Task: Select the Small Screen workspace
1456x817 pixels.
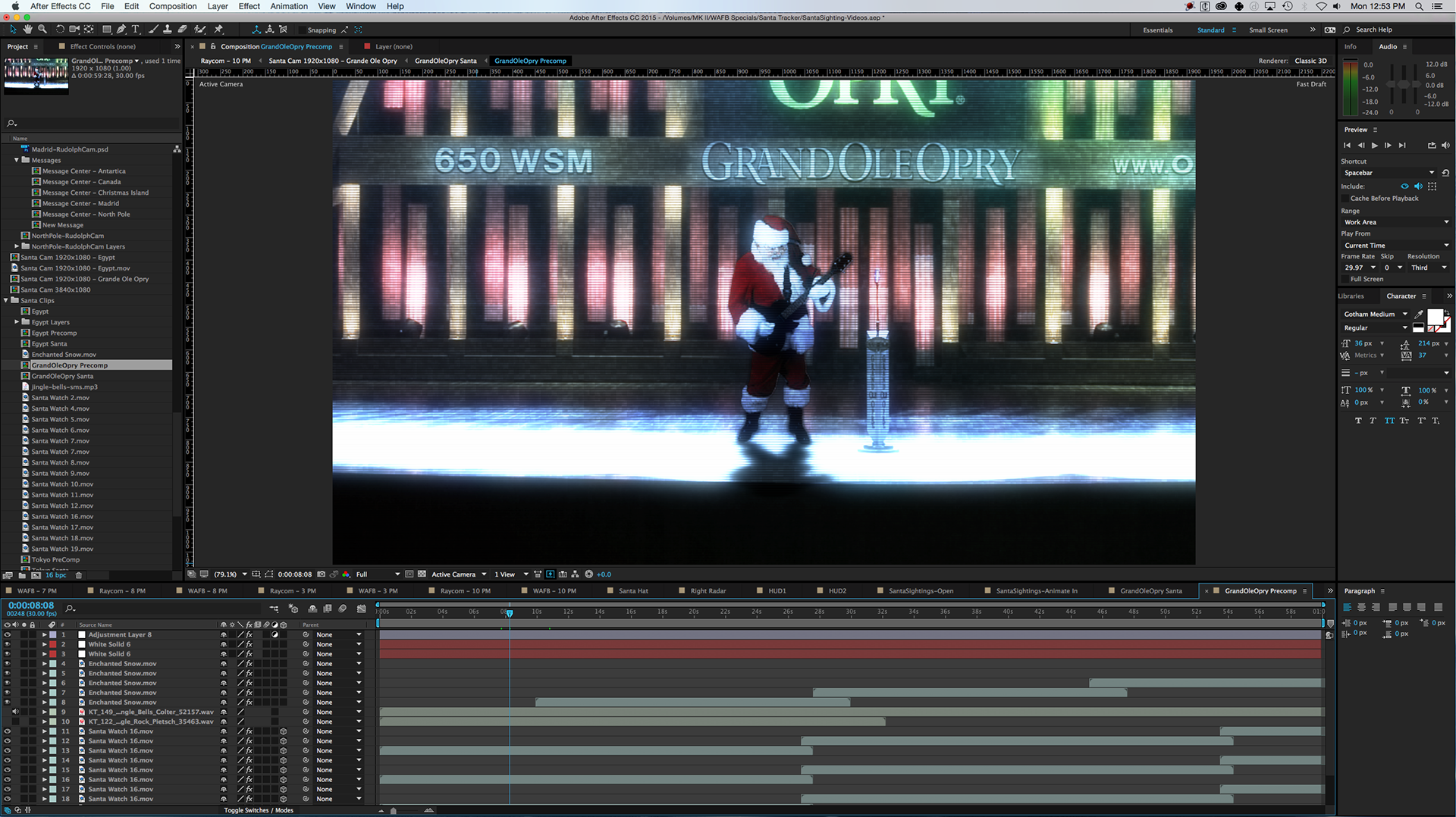Action: pyautogui.click(x=1268, y=30)
